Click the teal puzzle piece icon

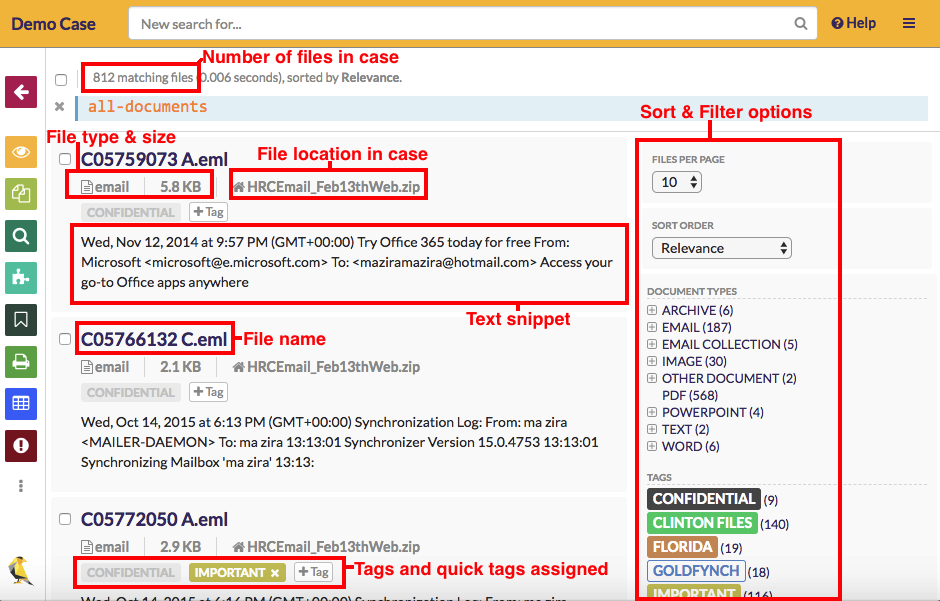click(x=21, y=277)
